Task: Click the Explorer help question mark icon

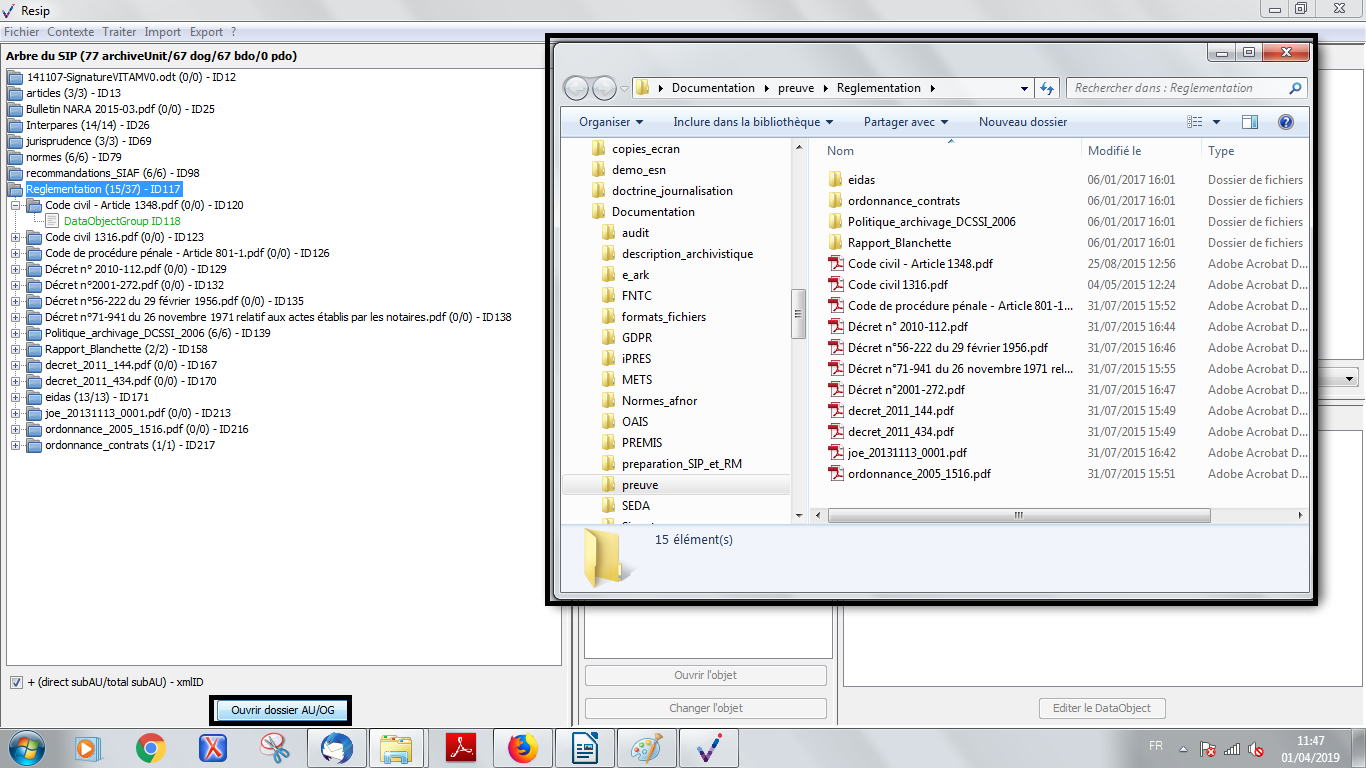Action: [1286, 122]
